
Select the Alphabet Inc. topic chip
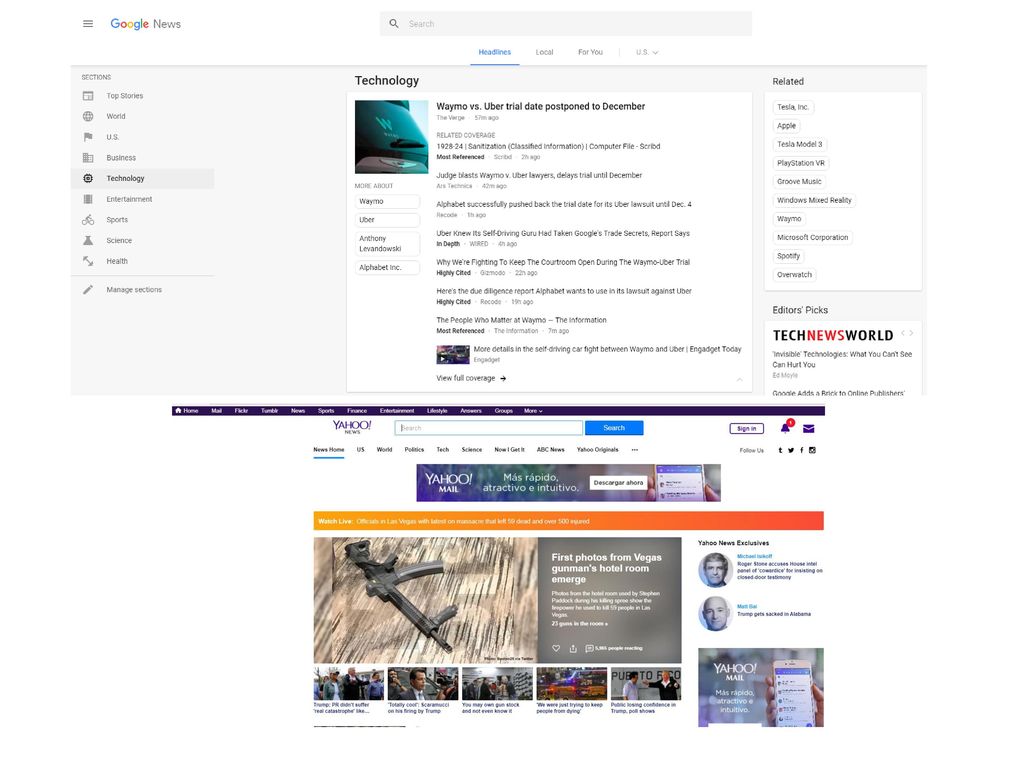387,268
